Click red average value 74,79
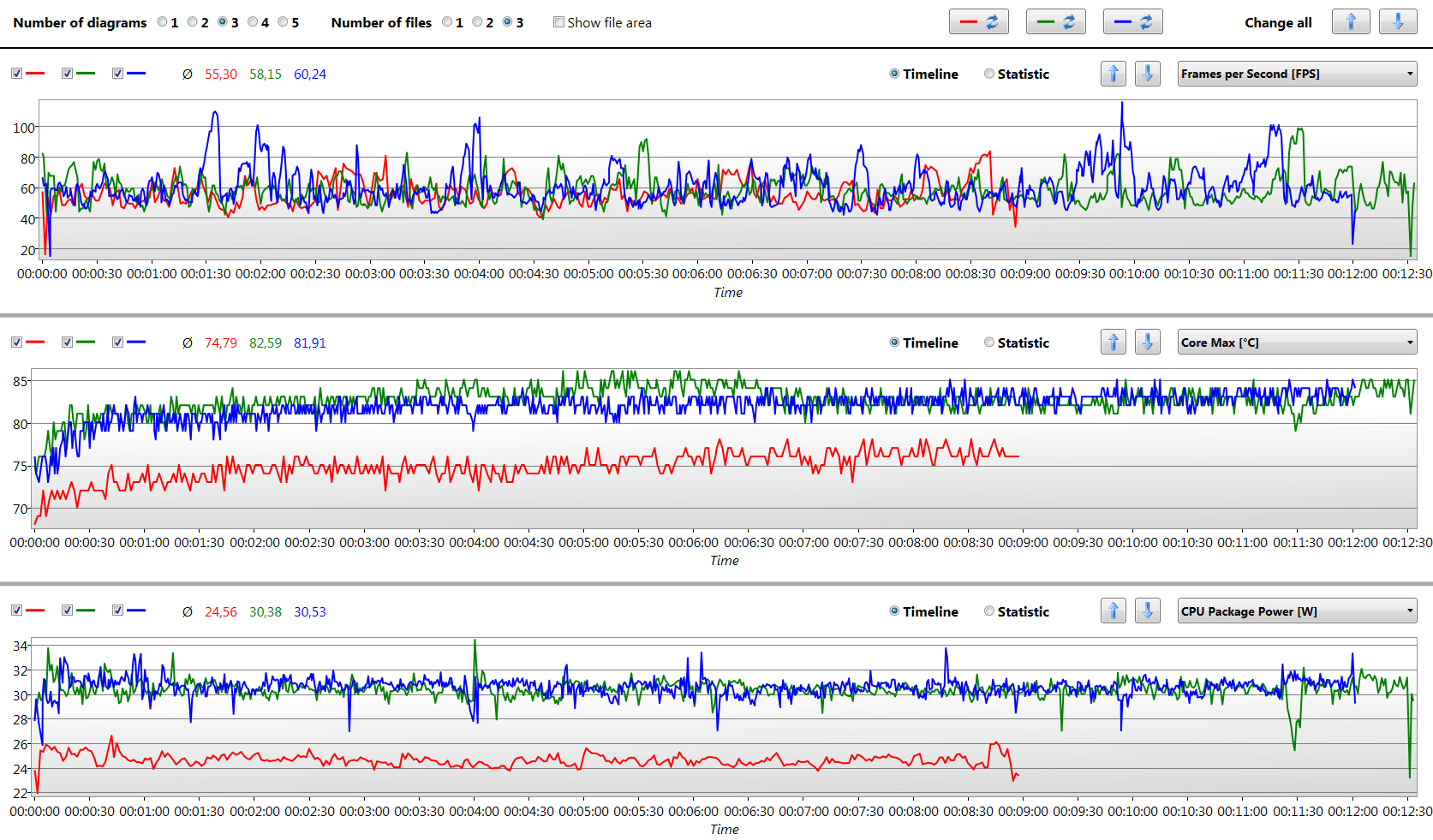 point(221,343)
